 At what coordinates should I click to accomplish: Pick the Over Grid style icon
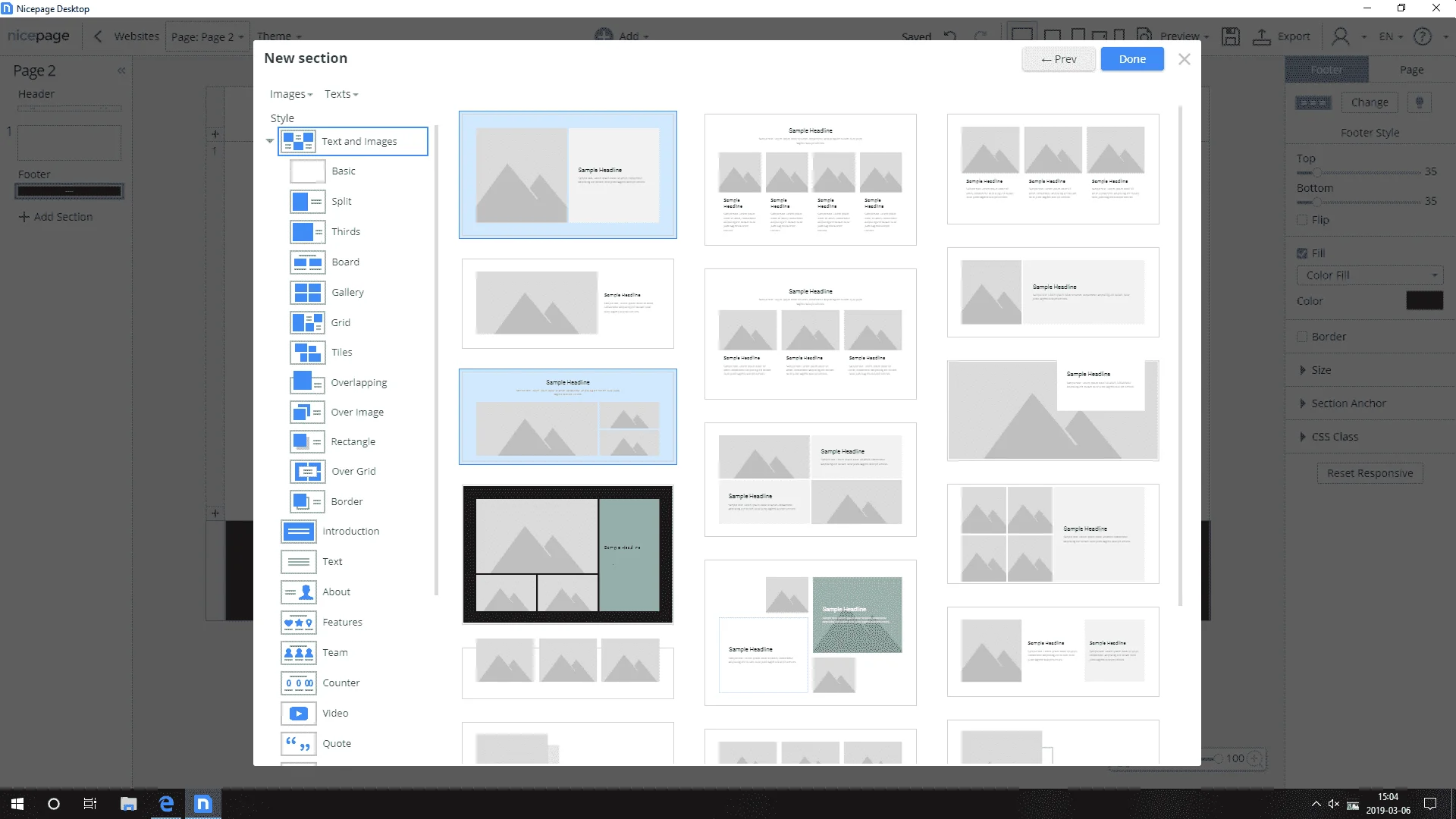pos(307,472)
